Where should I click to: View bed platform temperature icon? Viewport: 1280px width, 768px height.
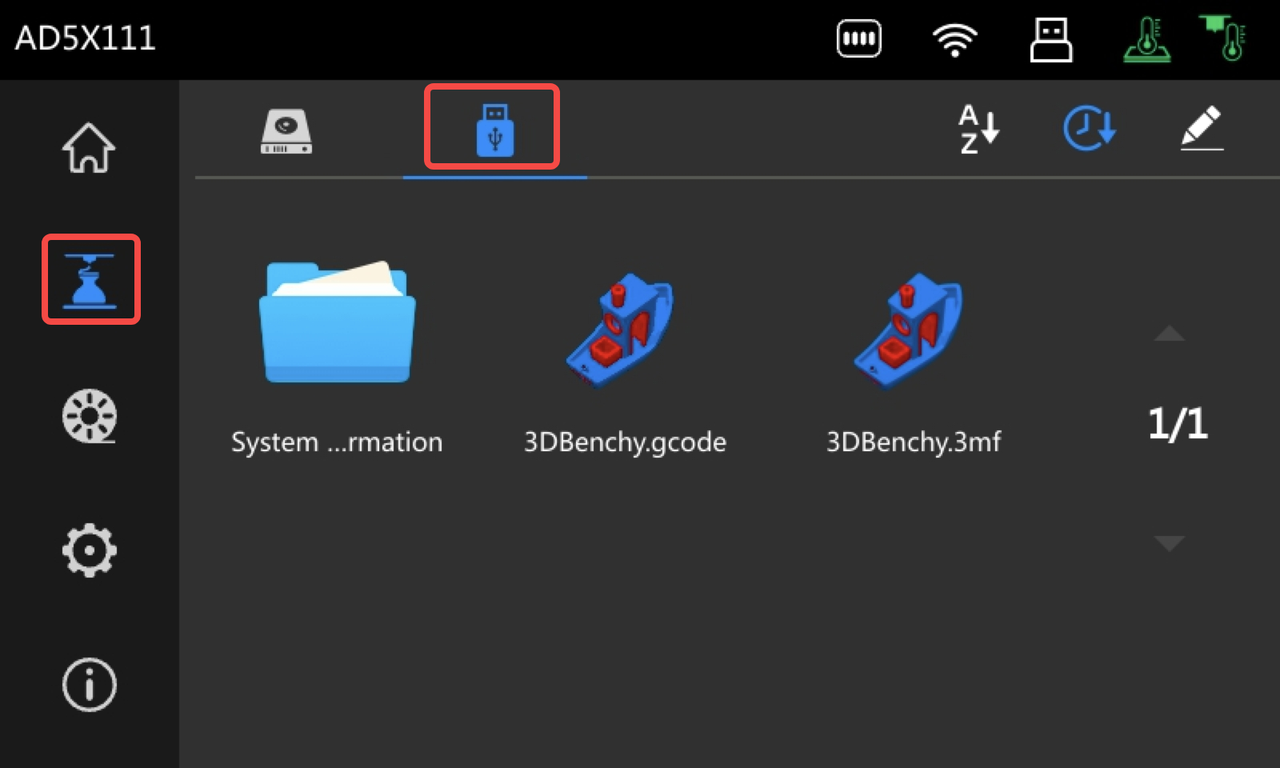(x=1146, y=41)
